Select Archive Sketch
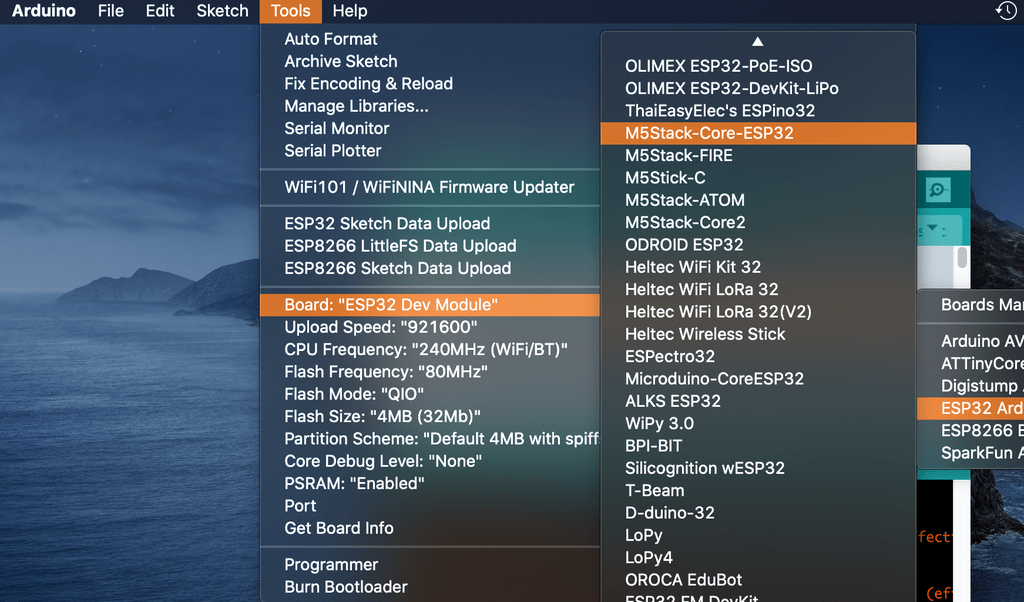Viewport: 1024px width, 602px height. click(430, 61)
